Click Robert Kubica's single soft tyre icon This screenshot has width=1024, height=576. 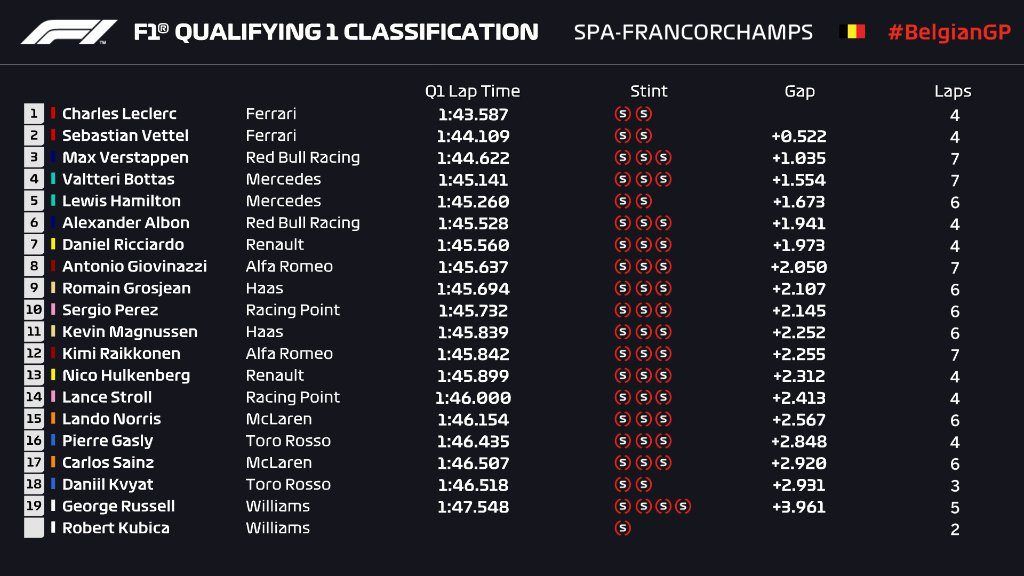622,528
